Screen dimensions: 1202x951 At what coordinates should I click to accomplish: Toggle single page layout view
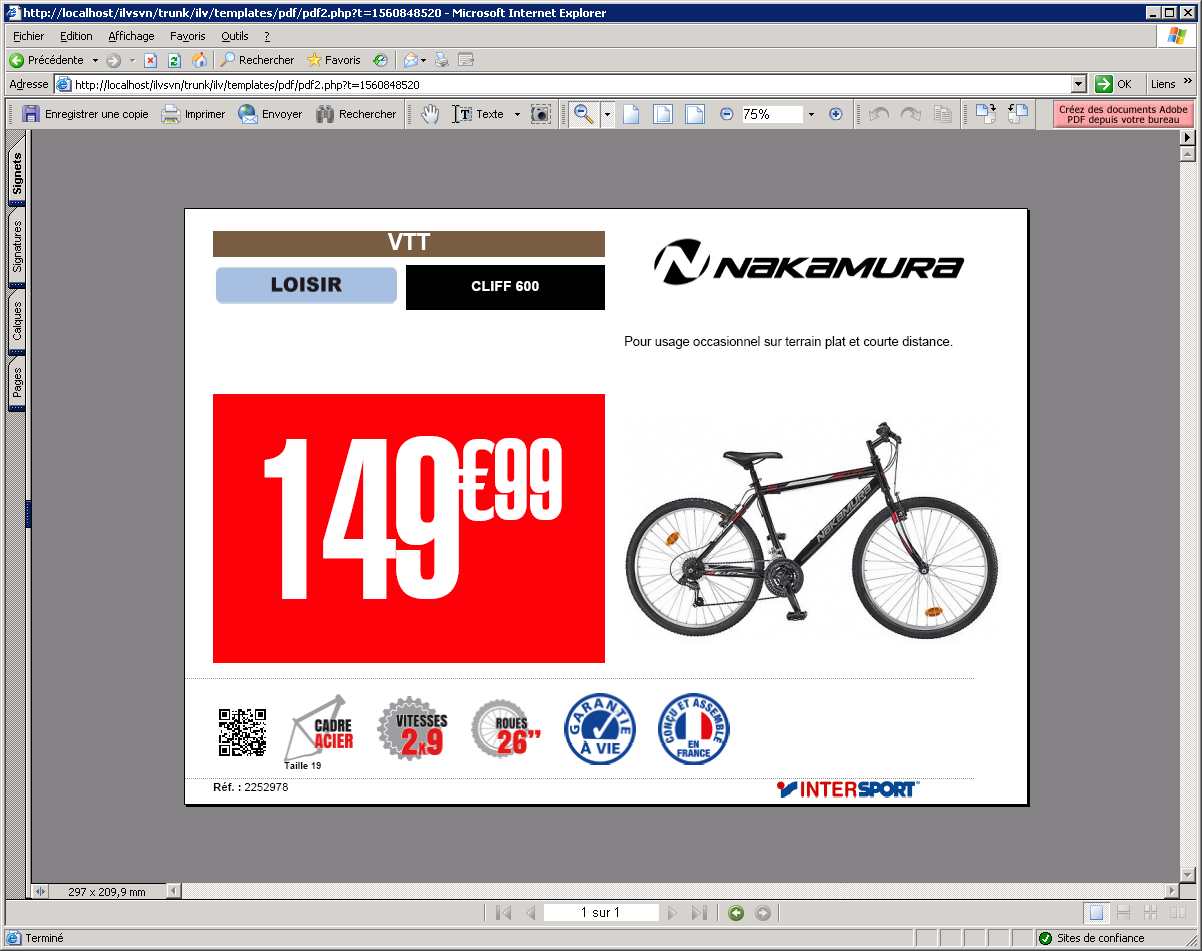pos(1096,912)
